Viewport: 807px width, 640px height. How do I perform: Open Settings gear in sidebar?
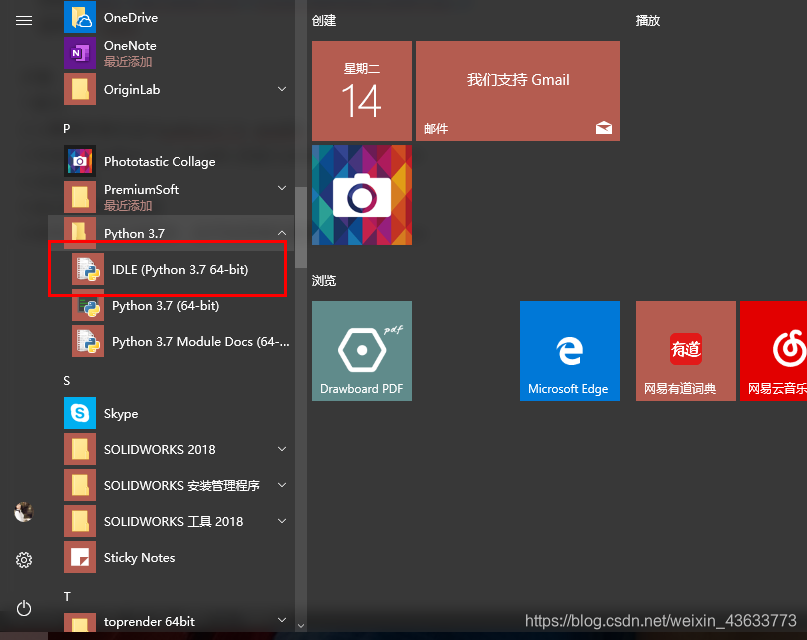point(24,560)
